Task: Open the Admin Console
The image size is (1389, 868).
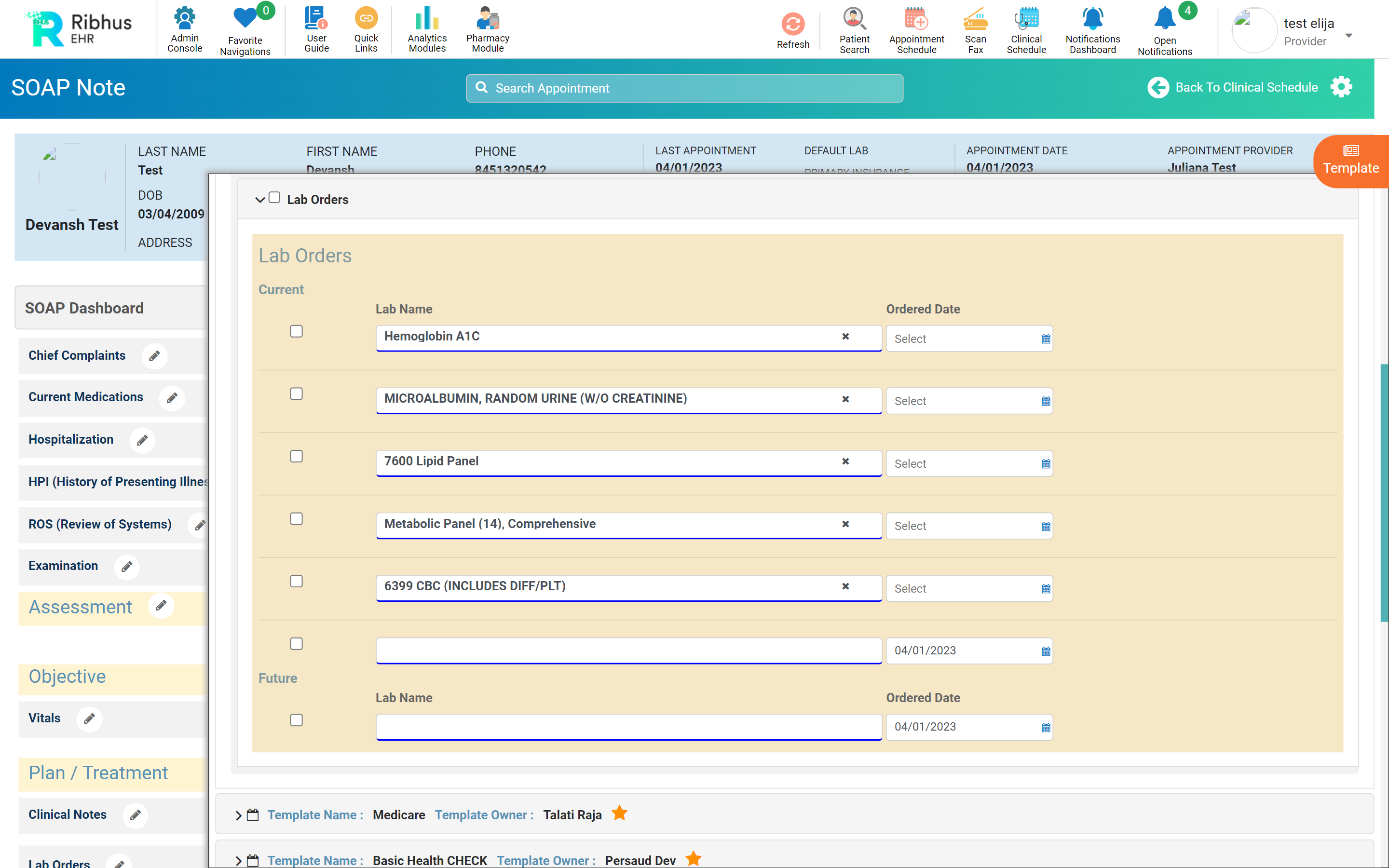Action: pyautogui.click(x=184, y=29)
